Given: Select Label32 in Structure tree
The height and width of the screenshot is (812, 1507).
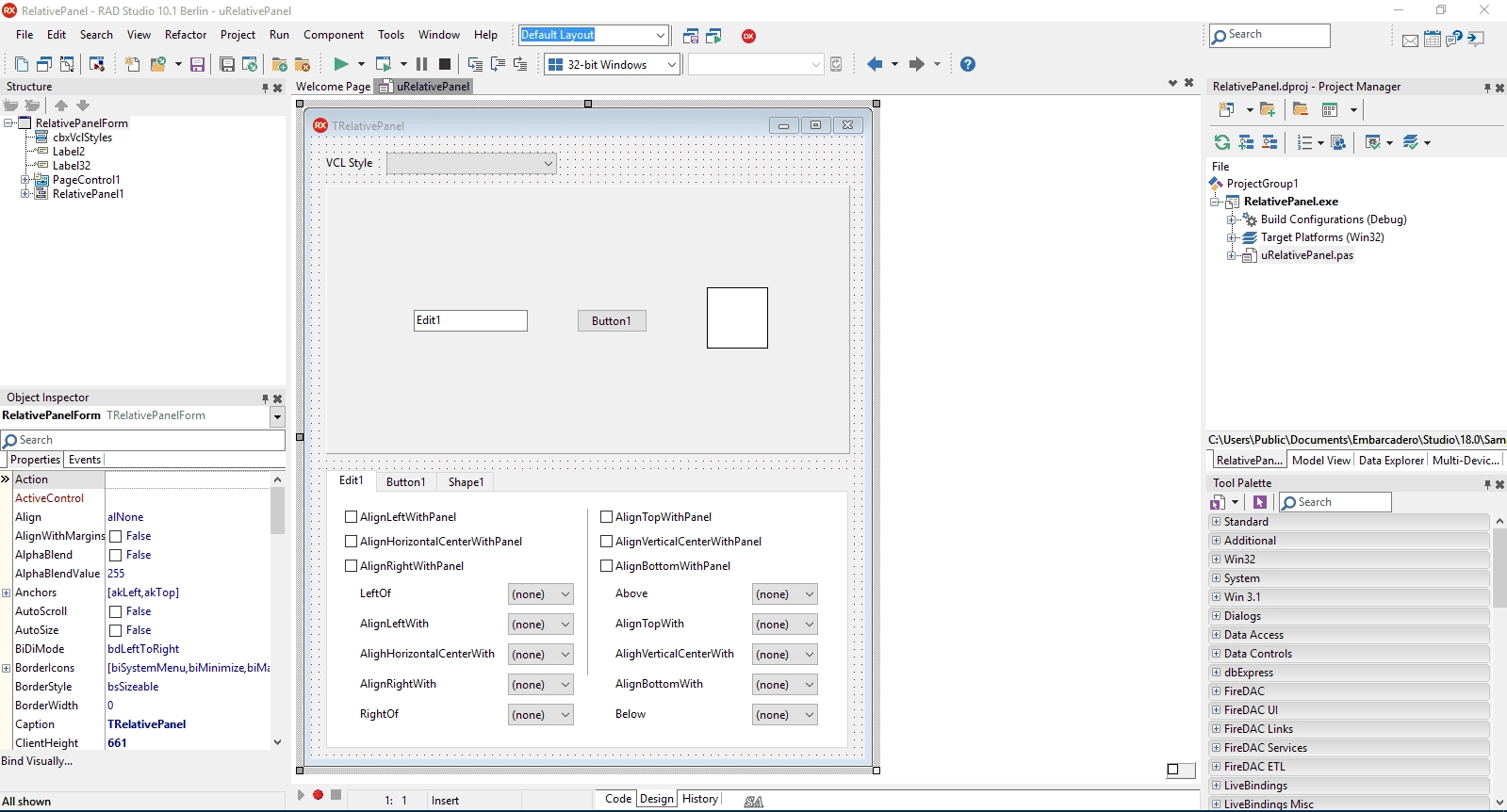Looking at the screenshot, I should [72, 166].
